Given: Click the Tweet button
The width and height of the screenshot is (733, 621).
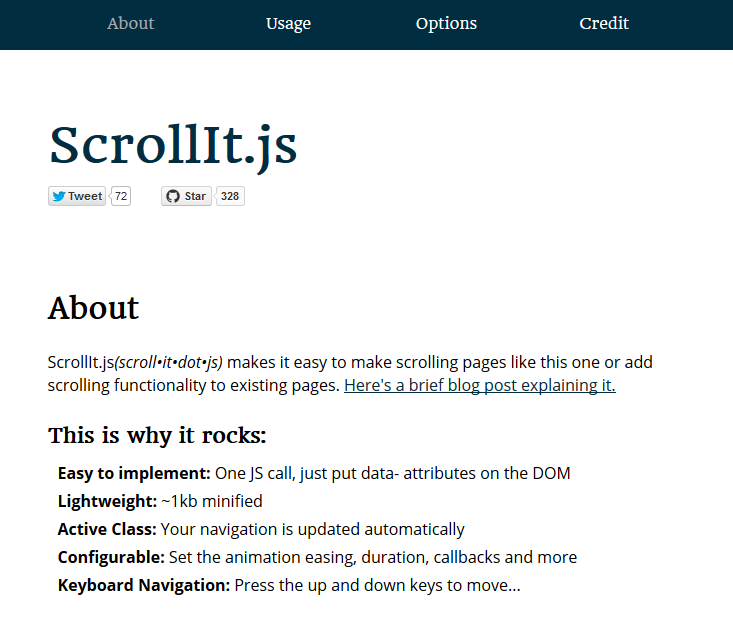Looking at the screenshot, I should [77, 196].
